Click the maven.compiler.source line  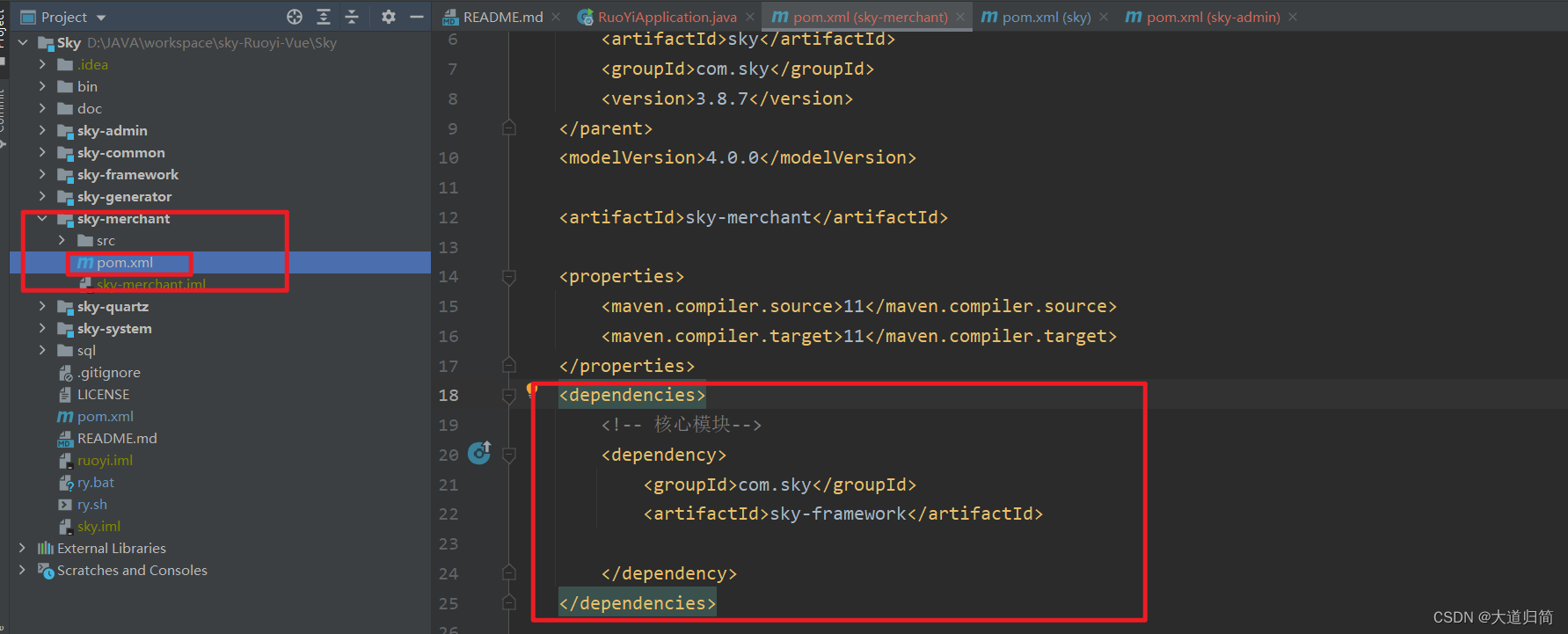[859, 306]
